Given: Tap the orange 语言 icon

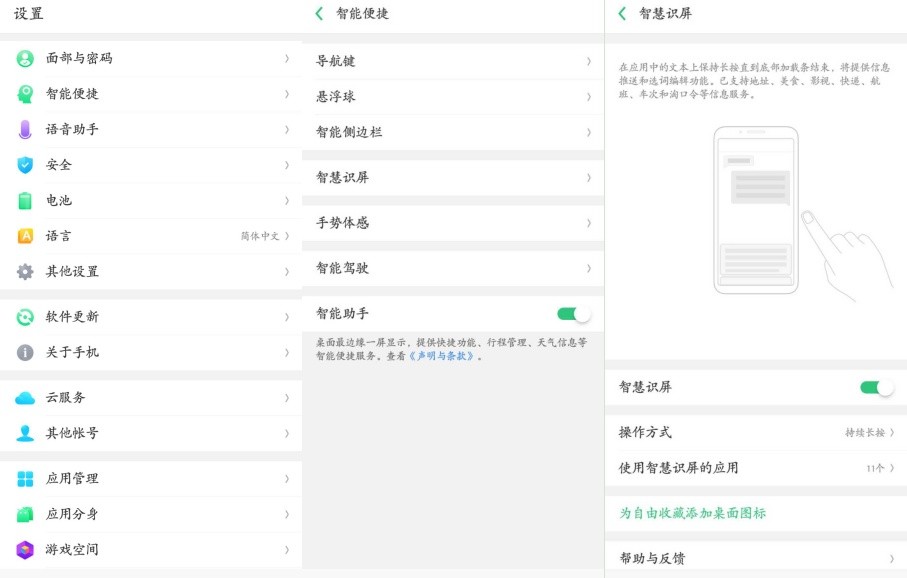Looking at the screenshot, I should coord(25,236).
